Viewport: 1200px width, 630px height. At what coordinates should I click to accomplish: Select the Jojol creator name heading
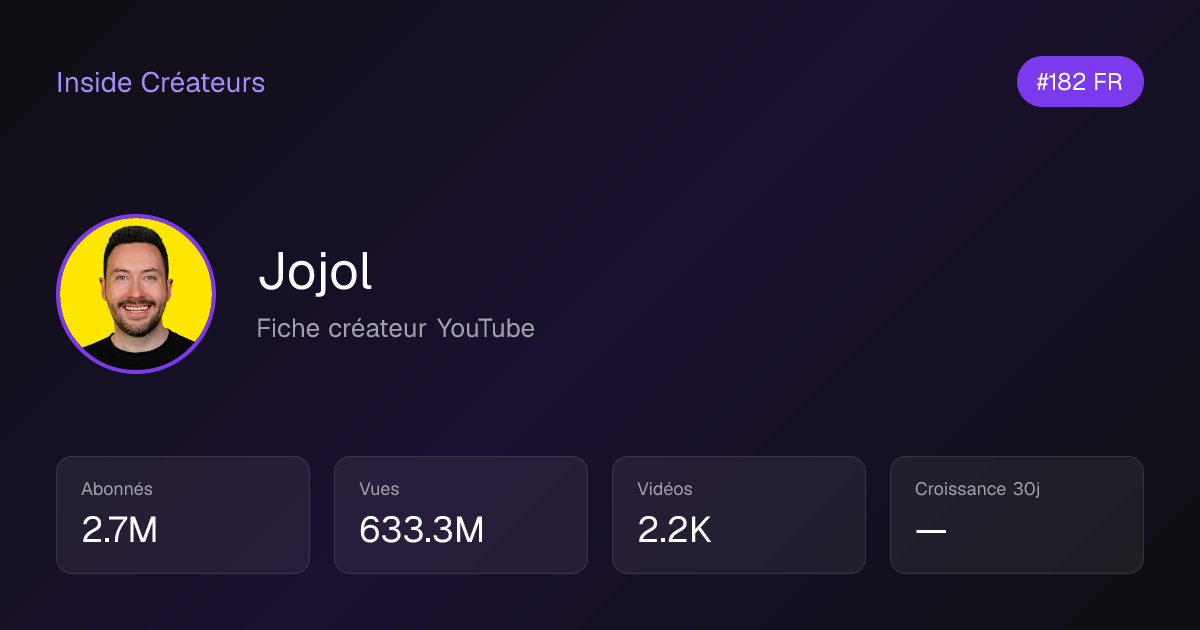click(315, 271)
